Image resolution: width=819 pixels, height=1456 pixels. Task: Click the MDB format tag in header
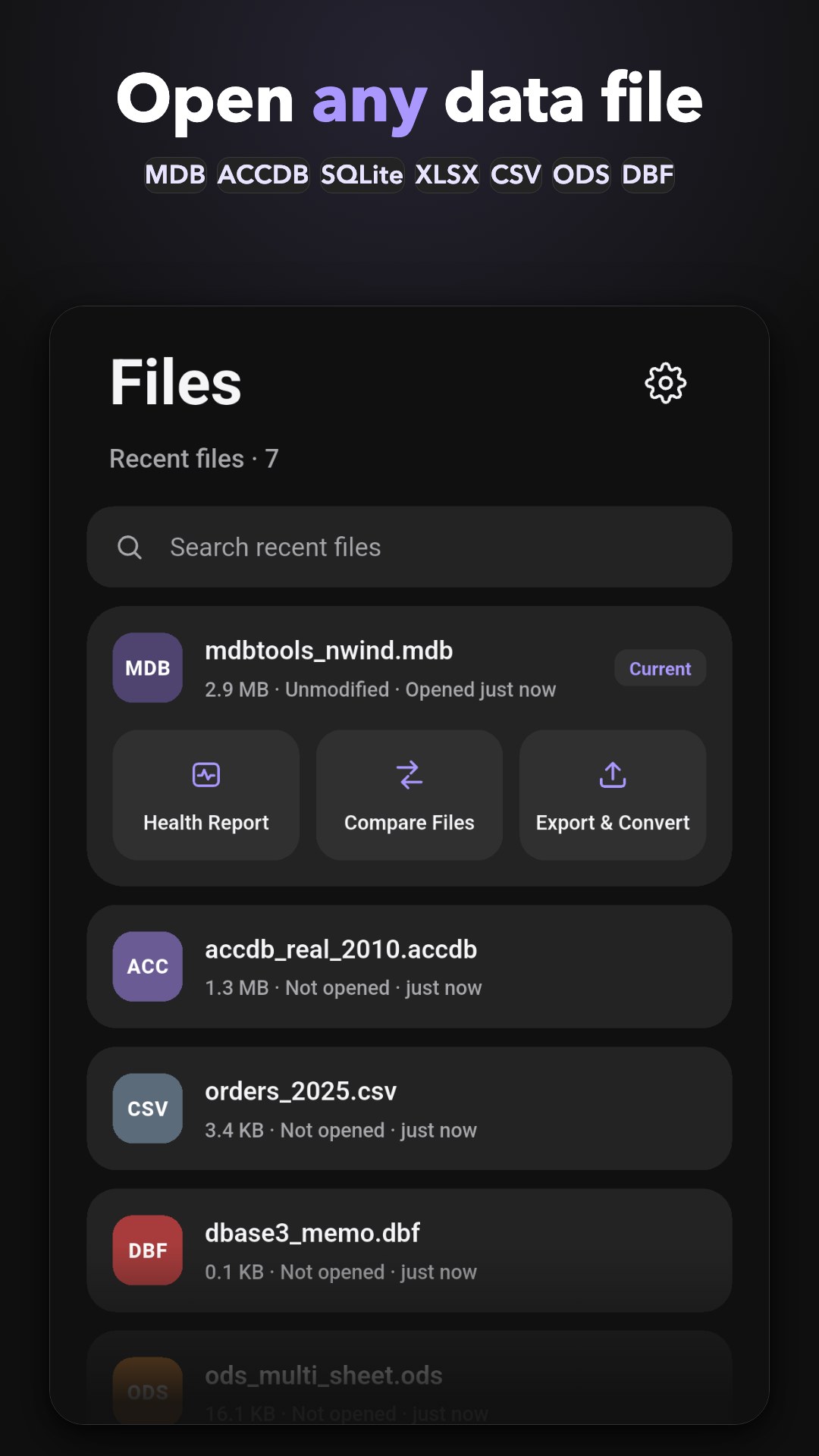pos(175,175)
